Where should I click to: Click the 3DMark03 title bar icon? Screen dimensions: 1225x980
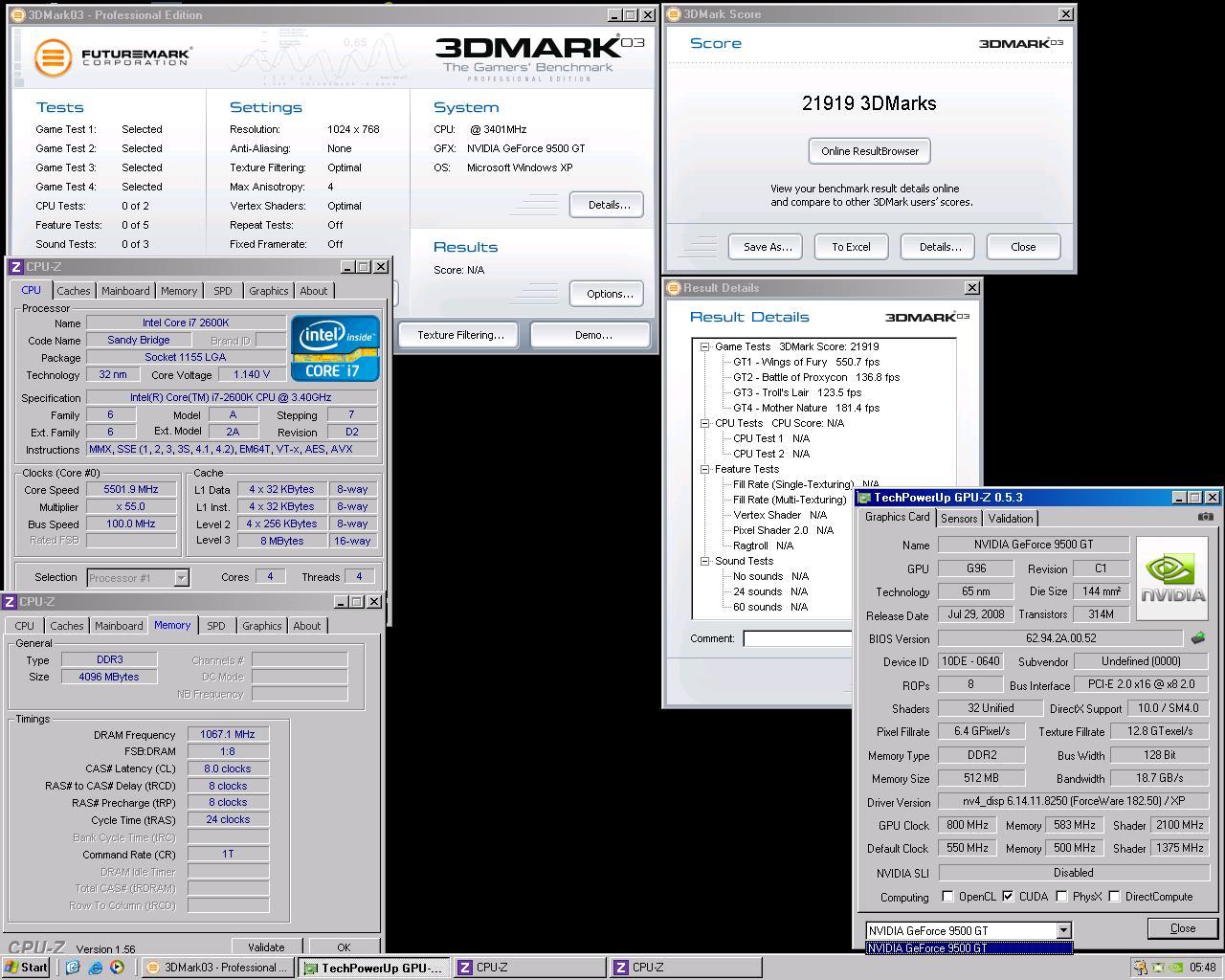pyautogui.click(x=19, y=15)
